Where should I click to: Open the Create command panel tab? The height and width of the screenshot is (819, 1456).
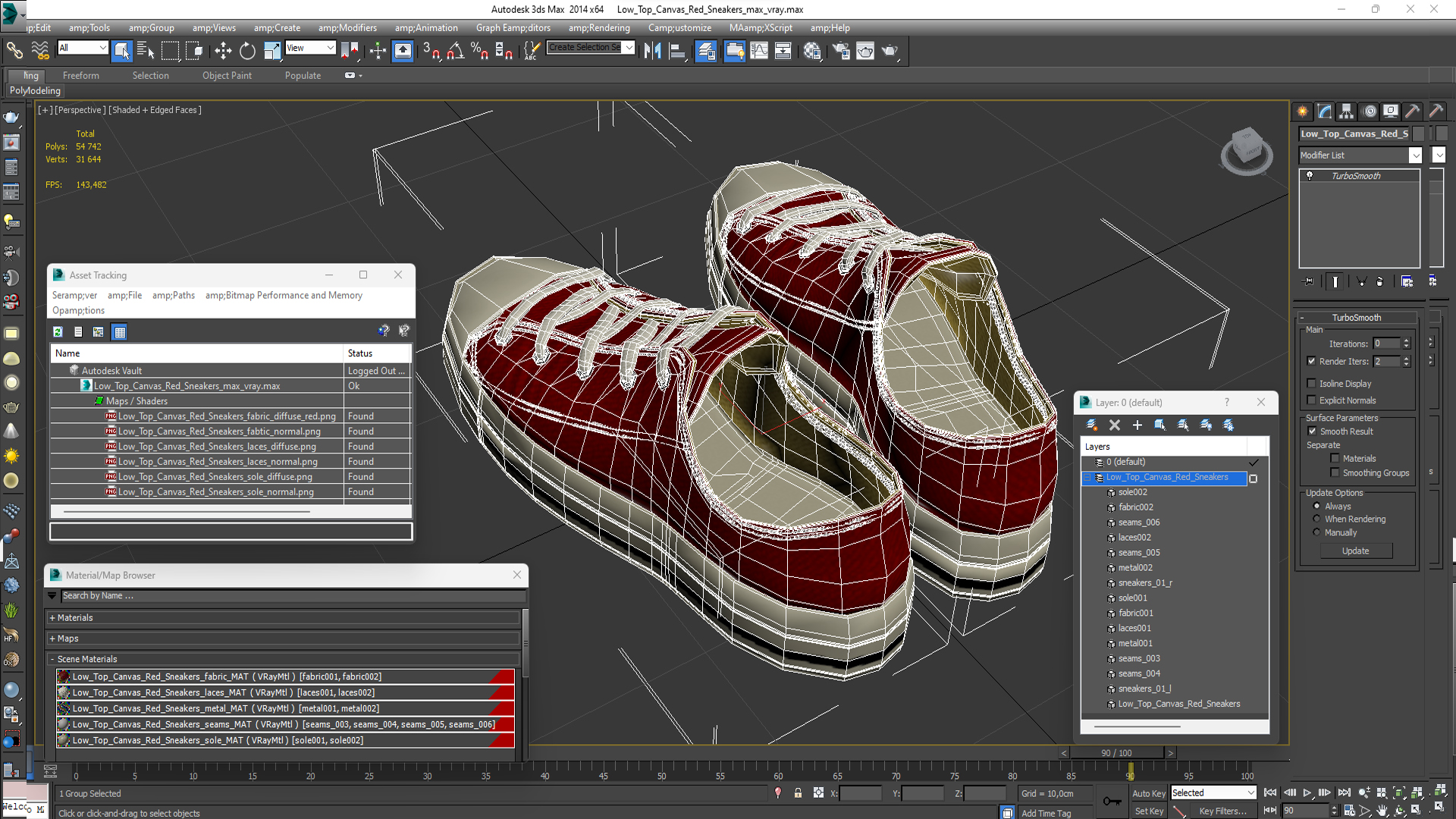coord(1302,111)
